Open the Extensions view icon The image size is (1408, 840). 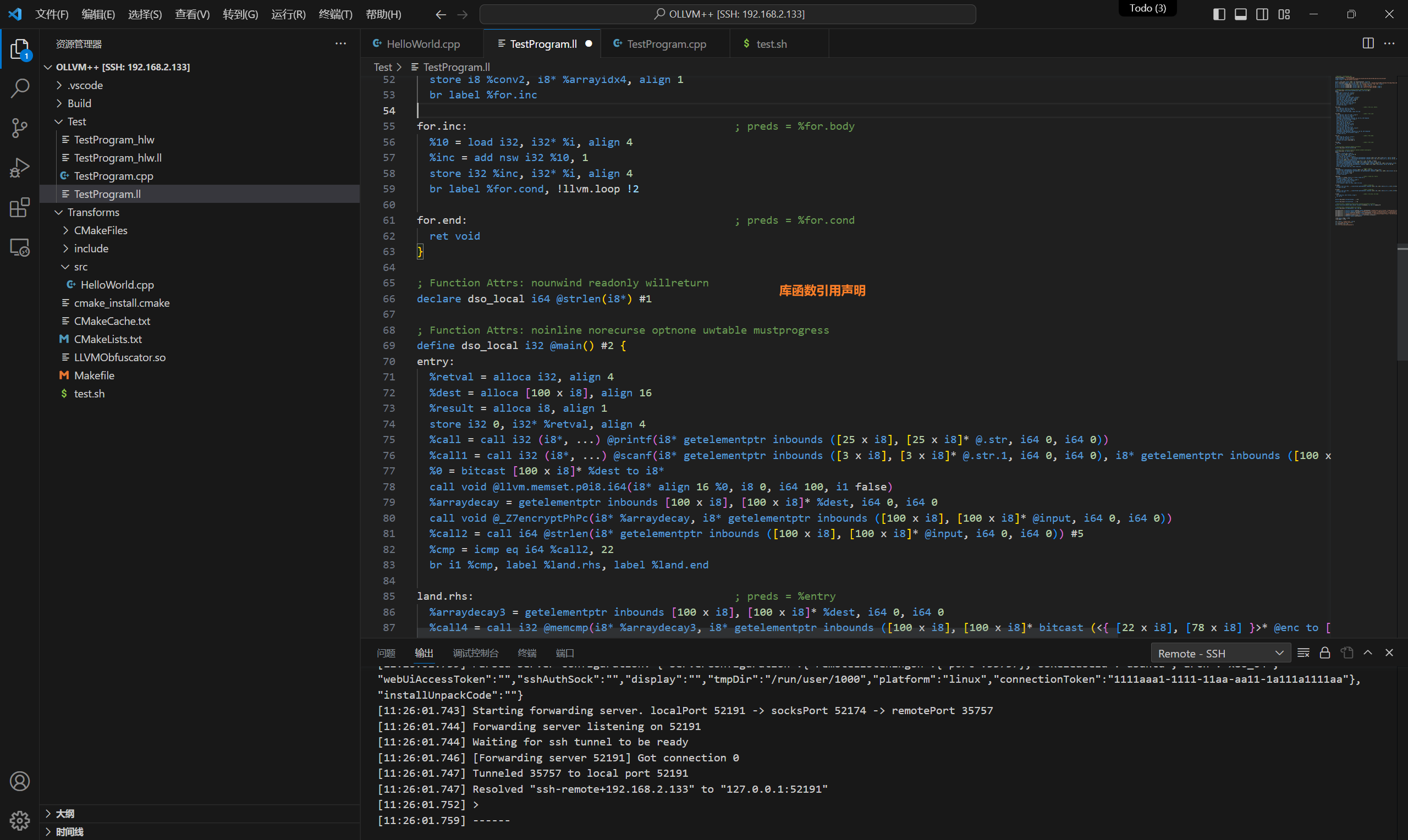(20, 207)
